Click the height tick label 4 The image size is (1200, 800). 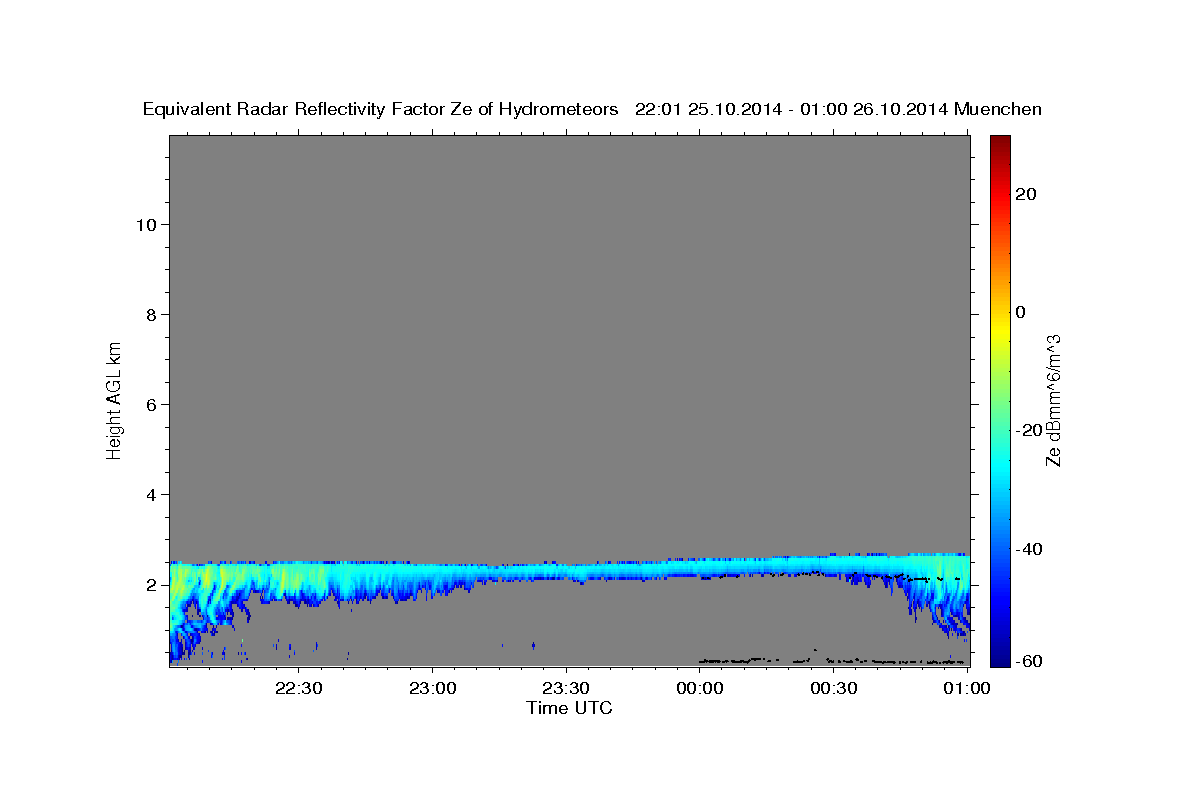click(x=150, y=495)
